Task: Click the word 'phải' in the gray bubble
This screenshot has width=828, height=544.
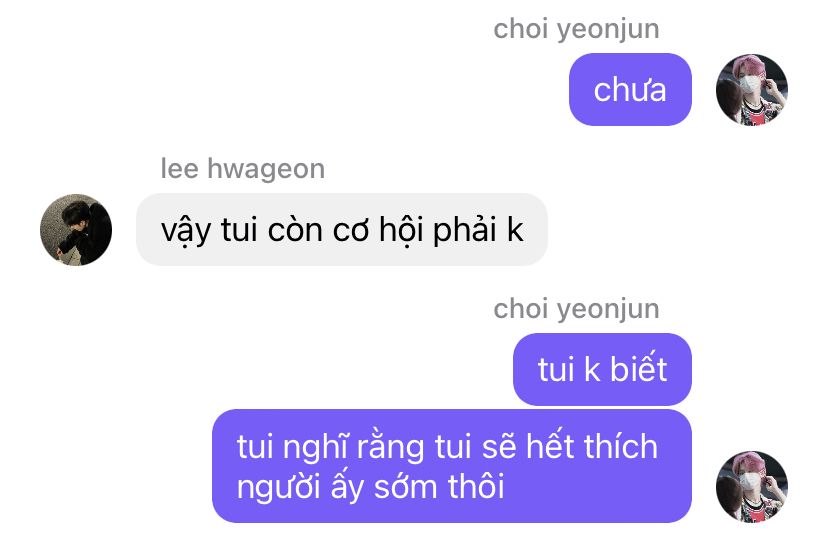Action: click(465, 230)
